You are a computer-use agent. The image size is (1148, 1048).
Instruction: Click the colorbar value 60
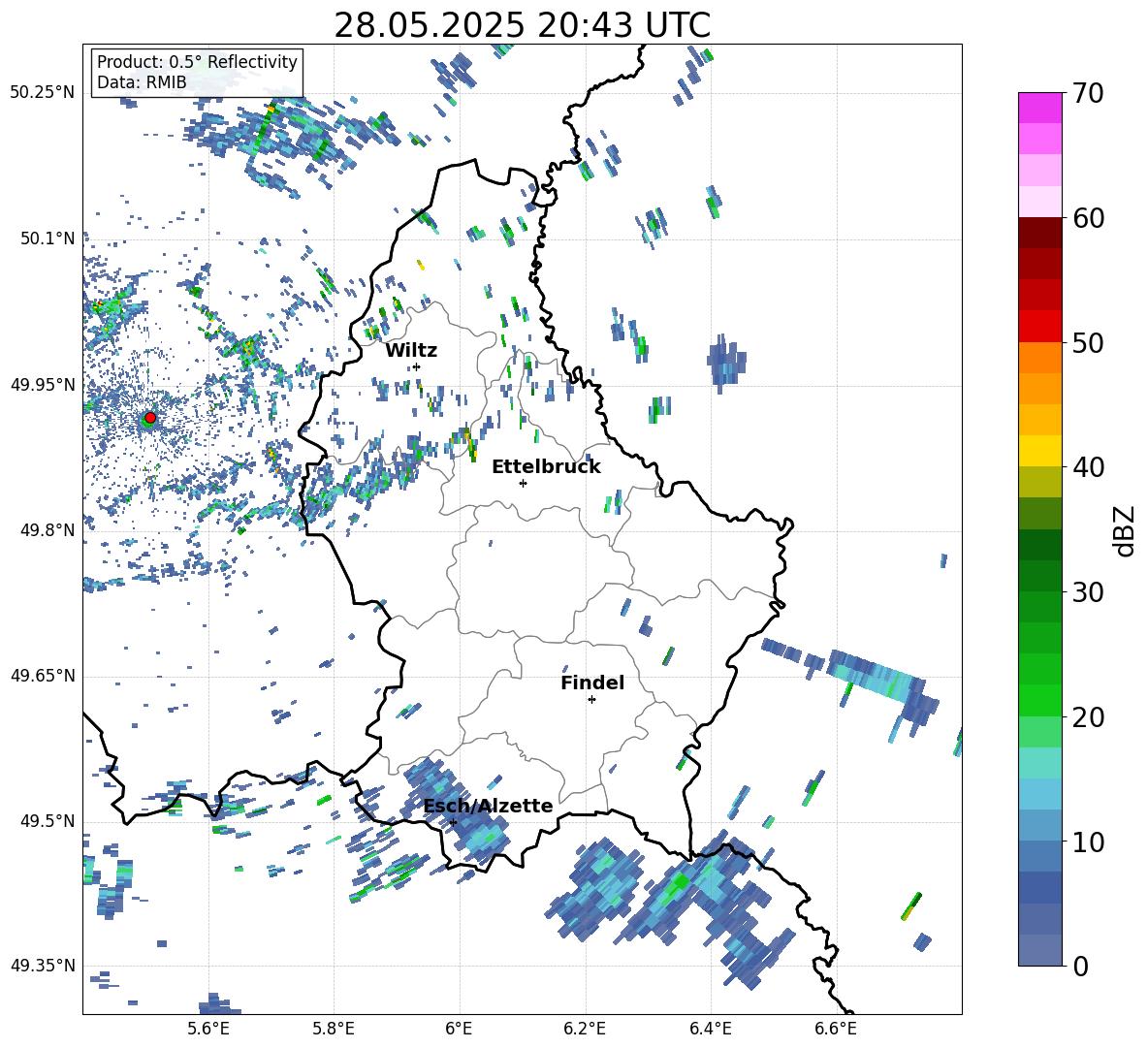1088,218
